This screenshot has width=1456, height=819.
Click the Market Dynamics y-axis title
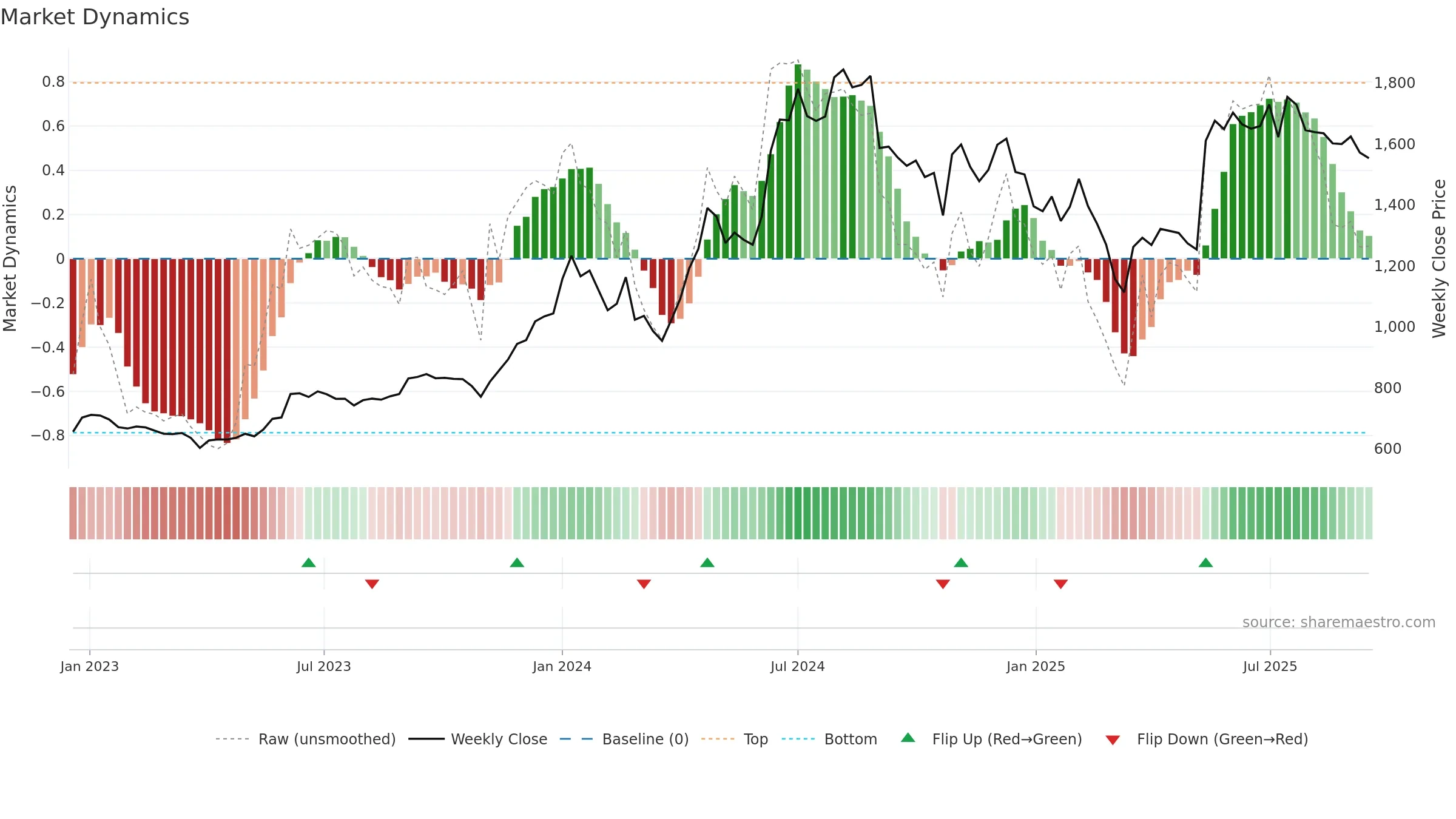[x=10, y=258]
